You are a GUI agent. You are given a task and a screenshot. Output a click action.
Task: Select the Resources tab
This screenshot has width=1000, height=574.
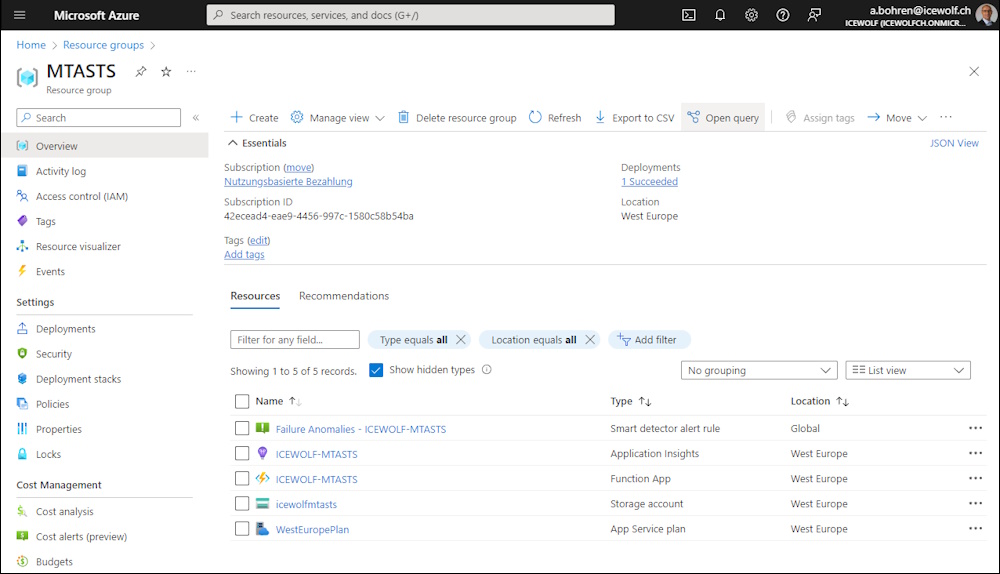(x=255, y=296)
